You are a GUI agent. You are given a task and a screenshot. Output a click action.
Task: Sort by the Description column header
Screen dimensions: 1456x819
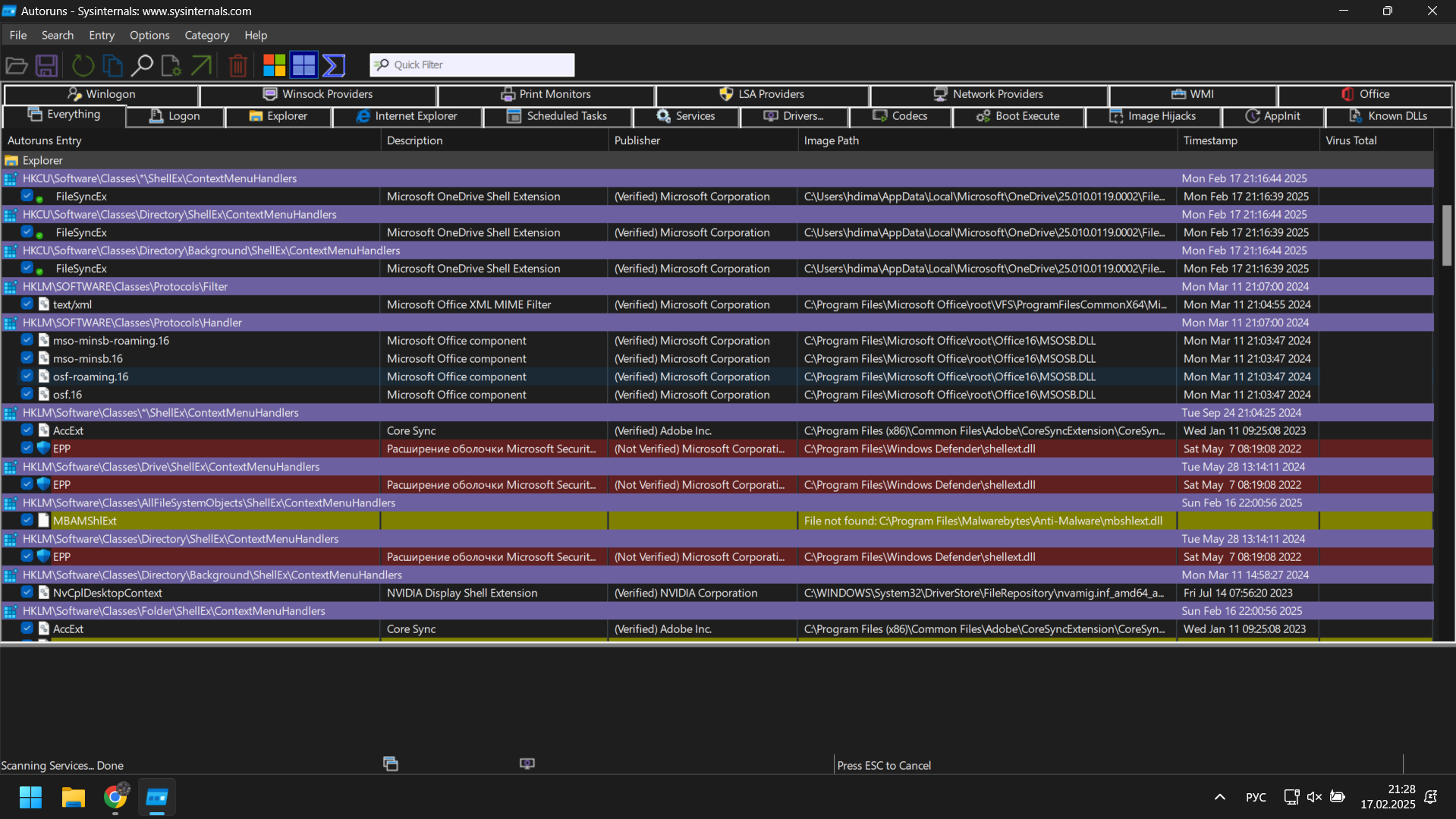494,140
